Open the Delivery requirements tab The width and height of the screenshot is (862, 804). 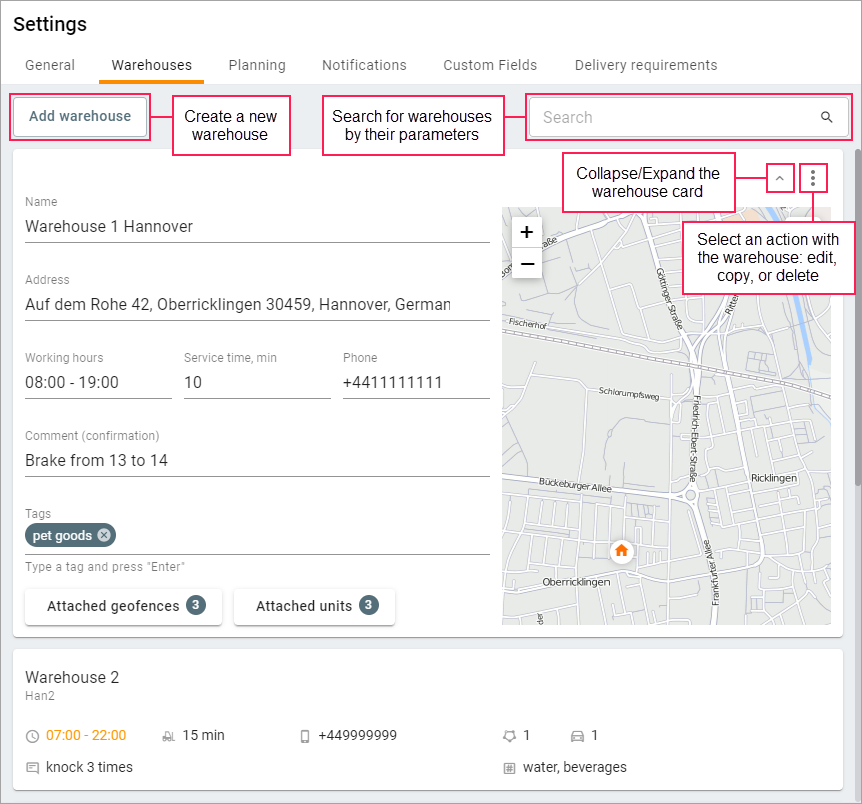coord(645,65)
